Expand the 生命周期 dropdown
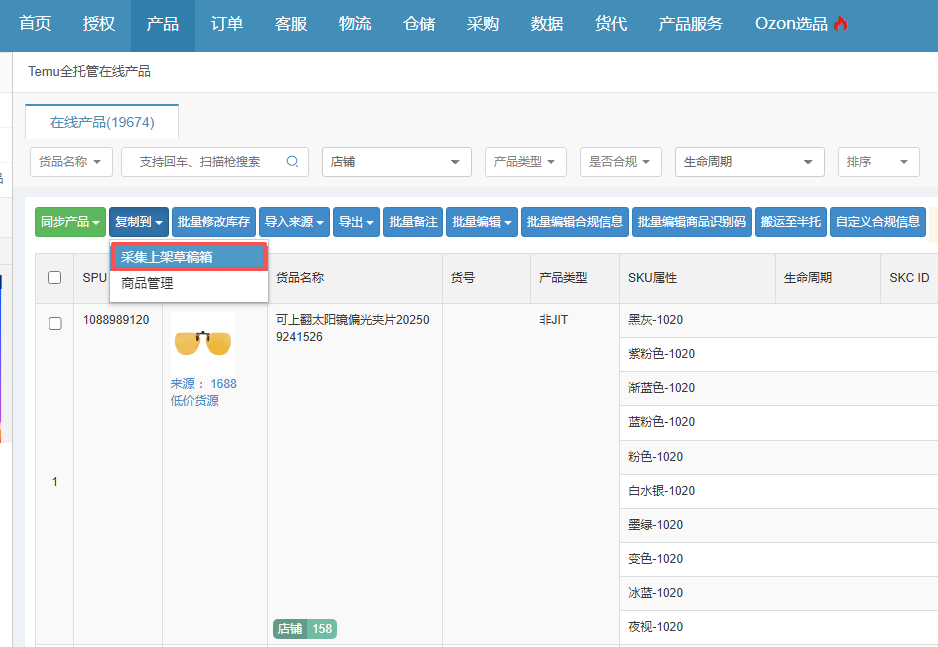This screenshot has width=938, height=647. pos(749,162)
